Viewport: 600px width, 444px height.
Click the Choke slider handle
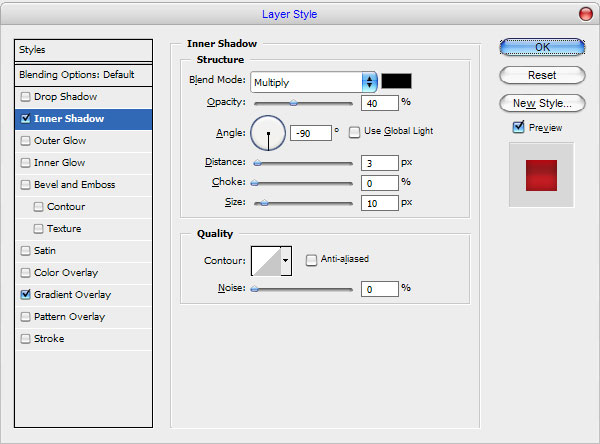coord(254,183)
